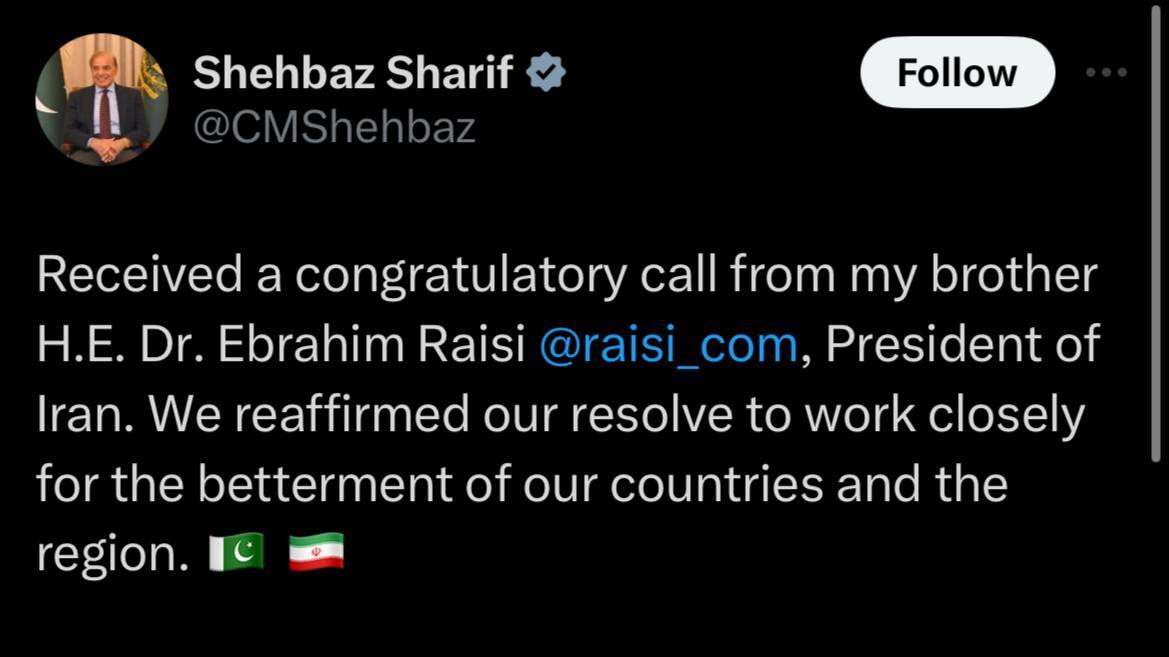
Task: Click the word "region." before the flags
Action: (113, 553)
